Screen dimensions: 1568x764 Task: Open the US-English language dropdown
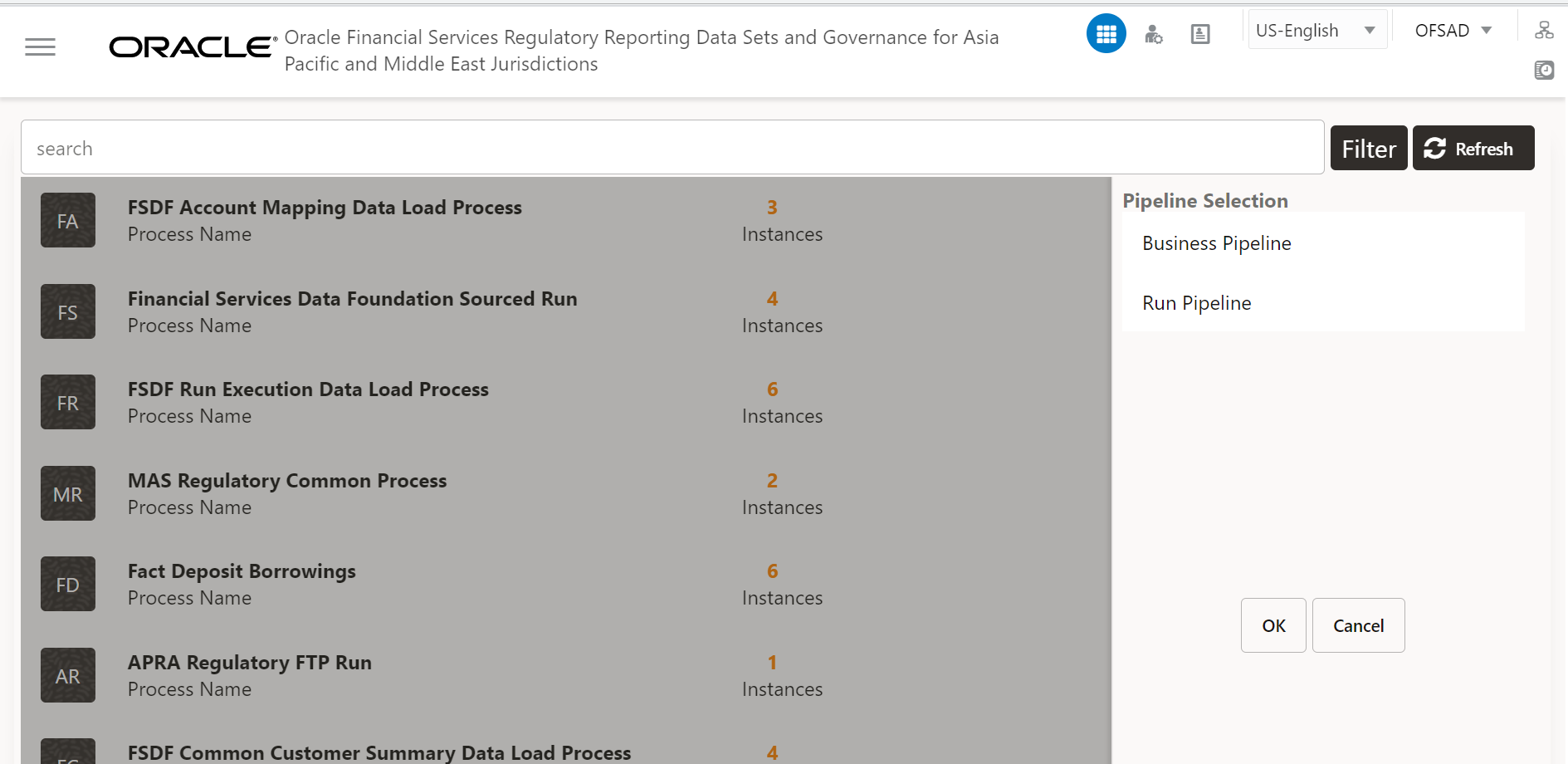pos(1297,30)
